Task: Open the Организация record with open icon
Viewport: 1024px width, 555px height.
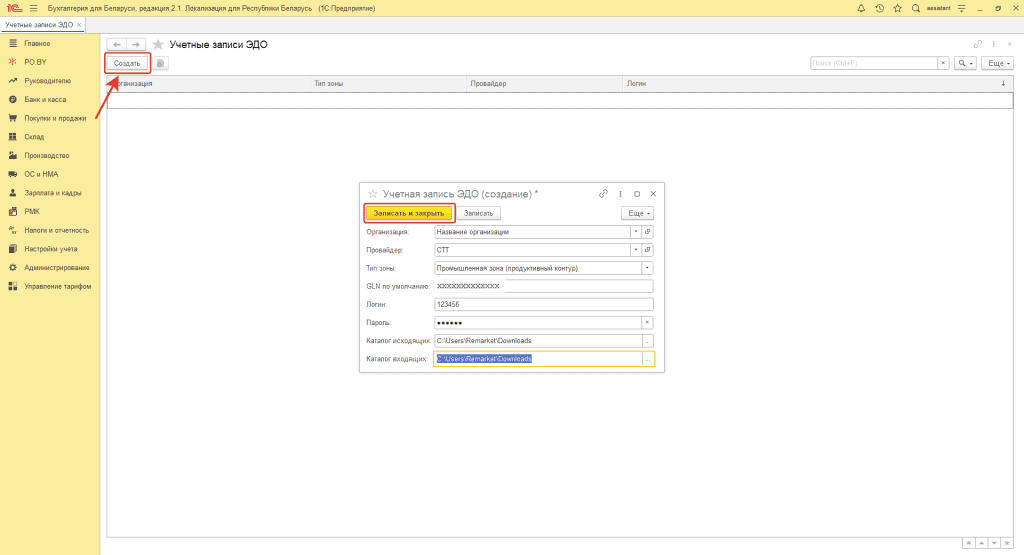Action: coord(648,232)
